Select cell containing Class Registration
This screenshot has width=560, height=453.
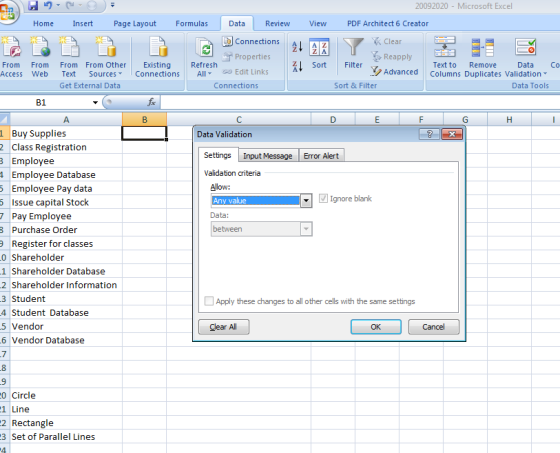click(66, 147)
